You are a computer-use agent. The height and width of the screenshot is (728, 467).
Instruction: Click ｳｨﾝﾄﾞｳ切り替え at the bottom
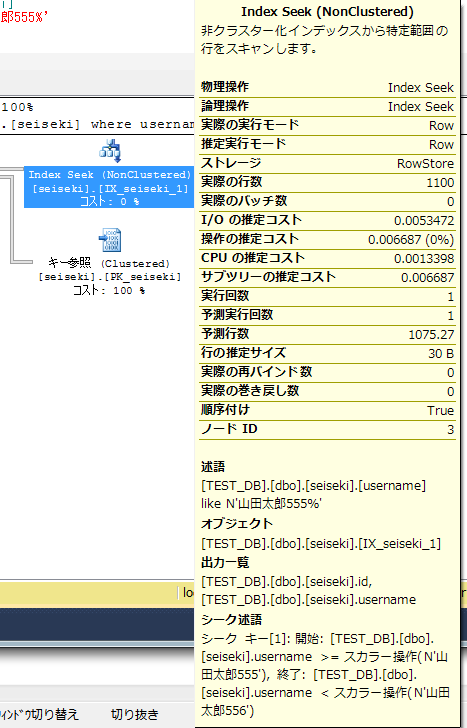click(x=39, y=714)
